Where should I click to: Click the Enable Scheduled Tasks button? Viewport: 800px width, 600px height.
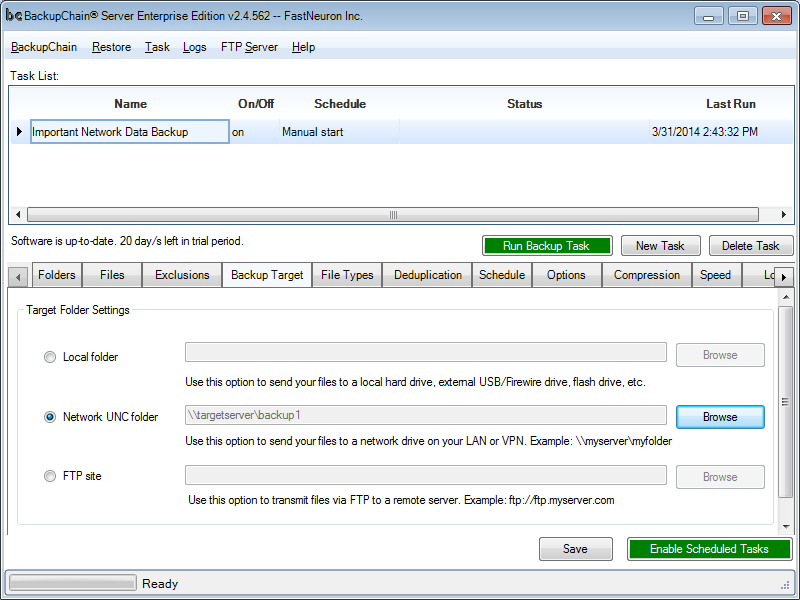coord(709,549)
